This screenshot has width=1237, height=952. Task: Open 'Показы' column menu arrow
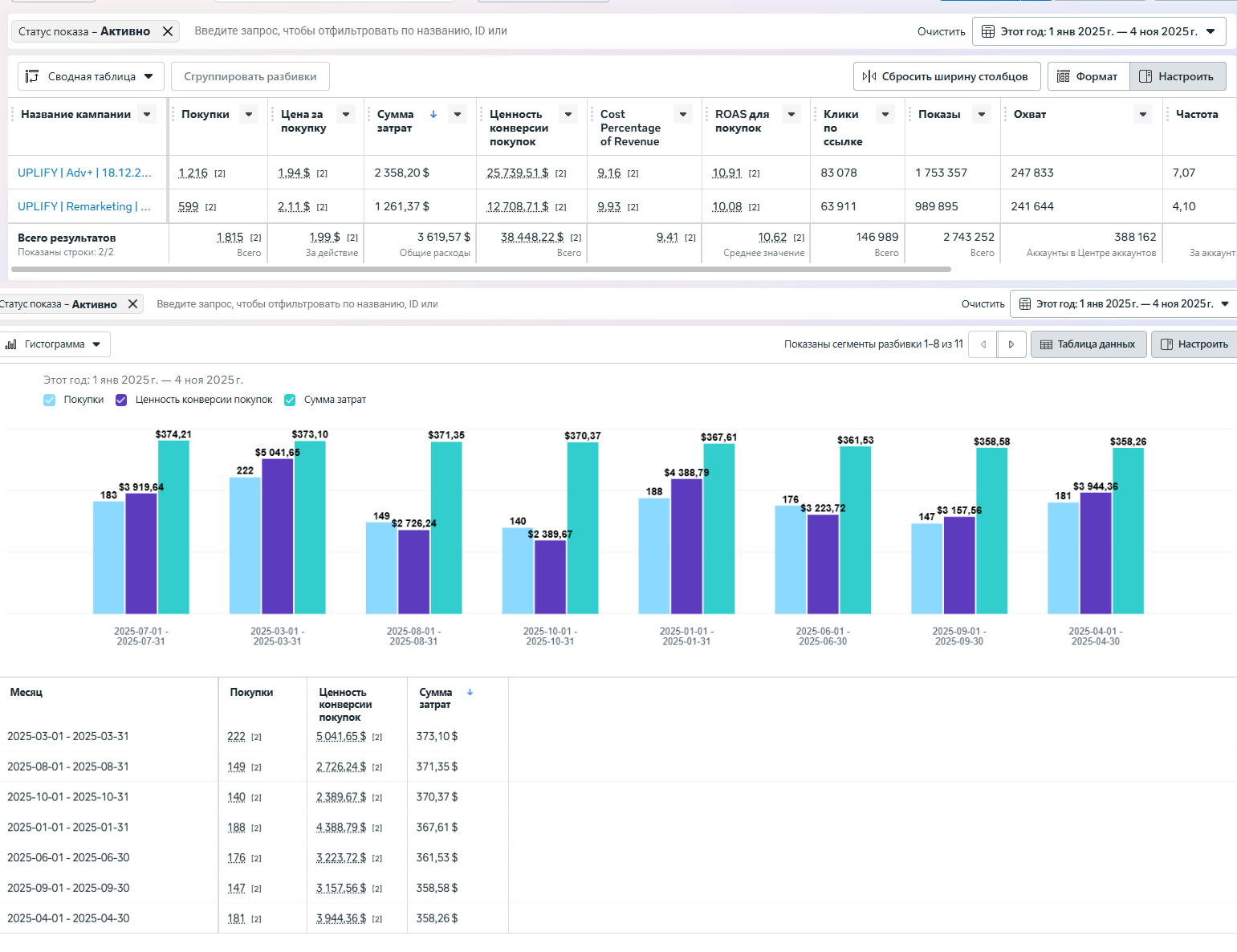(x=982, y=114)
